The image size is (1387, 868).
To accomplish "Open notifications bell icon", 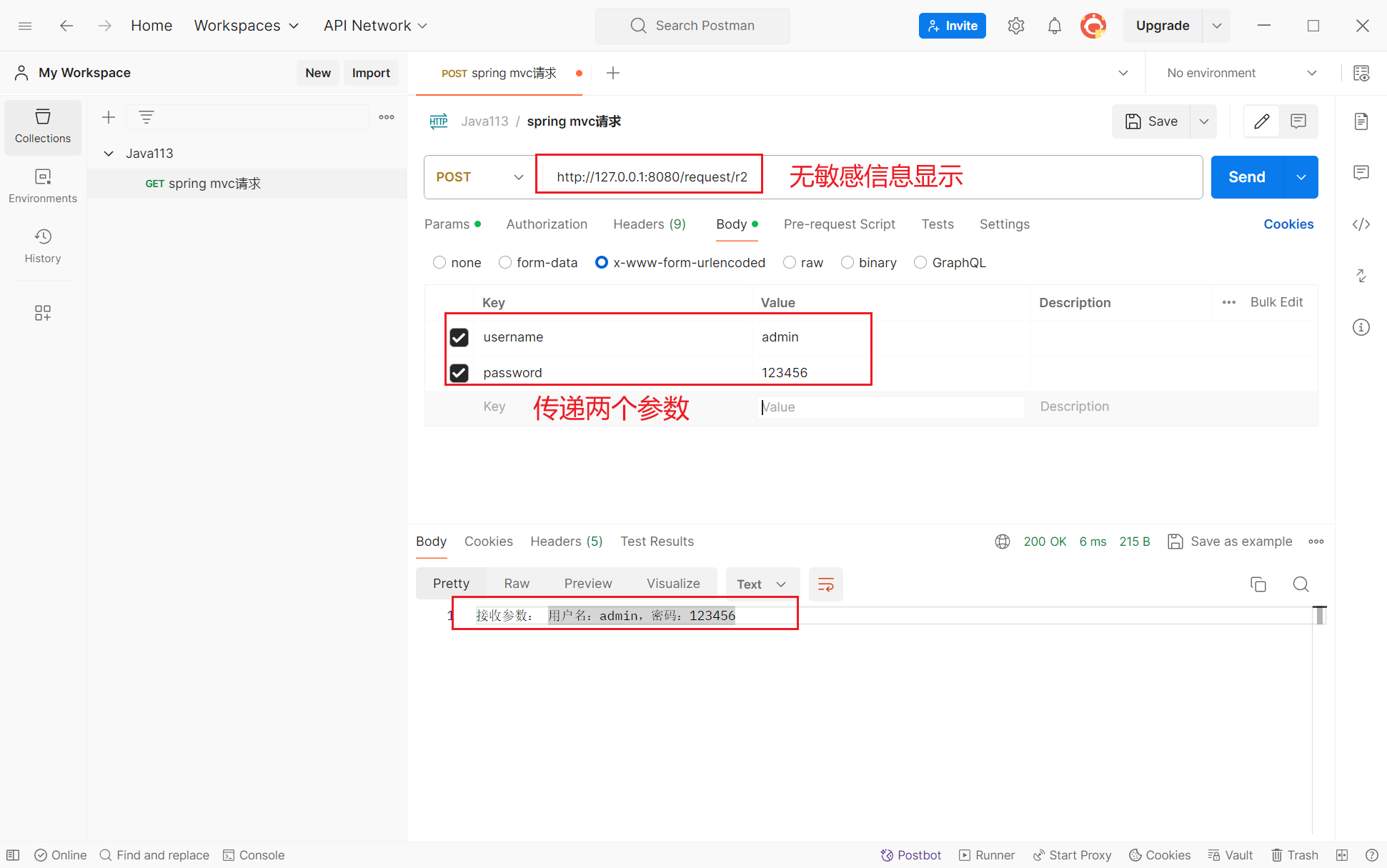I will pos(1054,26).
